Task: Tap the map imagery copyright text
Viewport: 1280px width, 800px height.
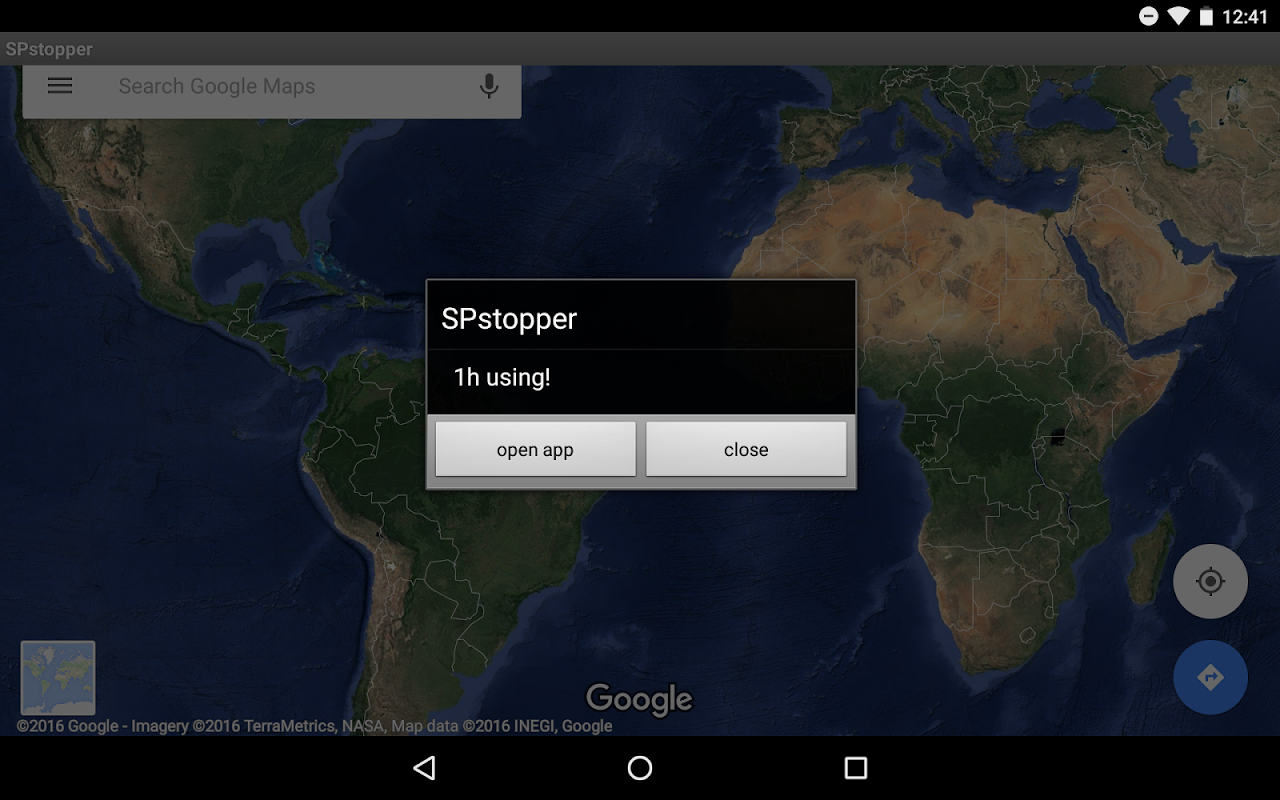Action: coord(314,726)
